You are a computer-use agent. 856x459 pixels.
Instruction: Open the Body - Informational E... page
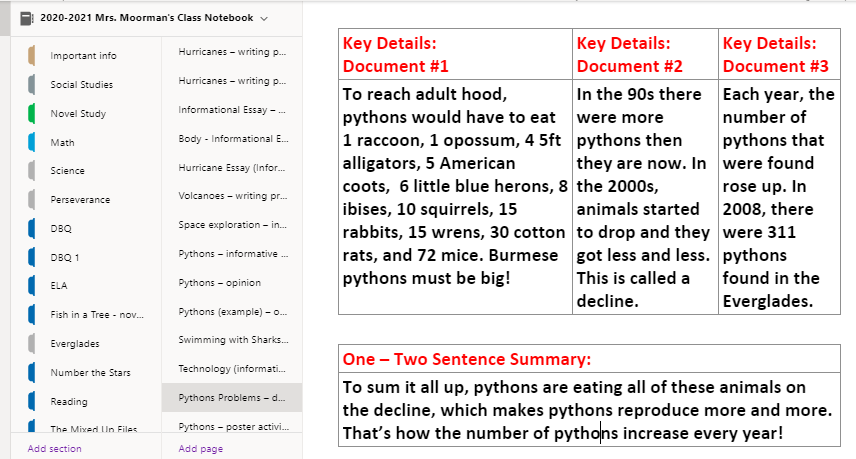232,139
